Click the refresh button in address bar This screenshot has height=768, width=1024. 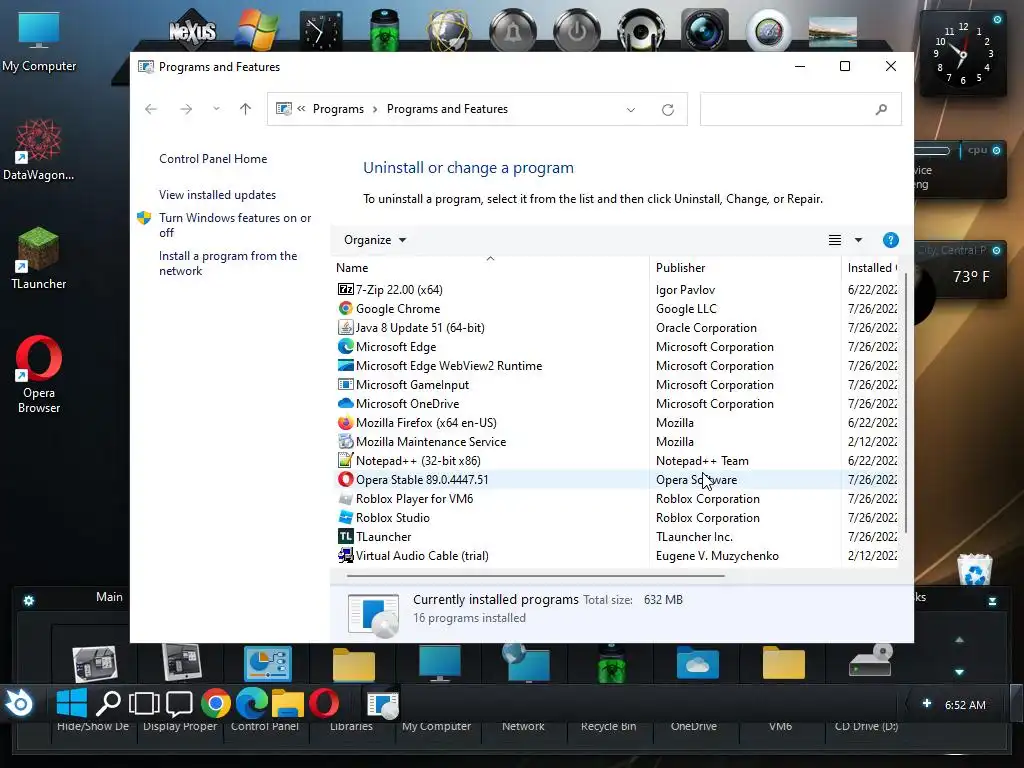pyautogui.click(x=667, y=109)
